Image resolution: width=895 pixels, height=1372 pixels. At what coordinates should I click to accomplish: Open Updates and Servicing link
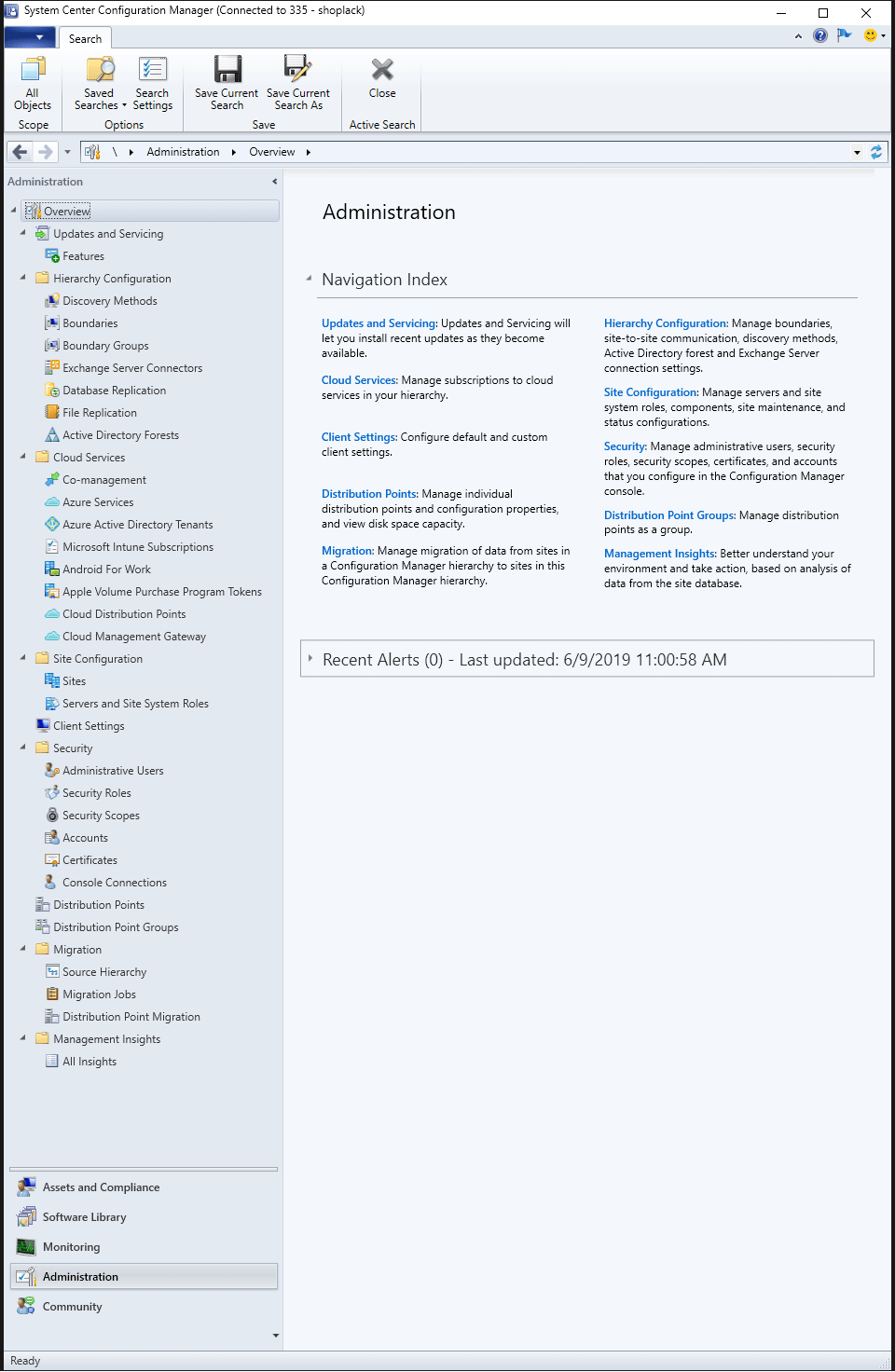coord(378,323)
